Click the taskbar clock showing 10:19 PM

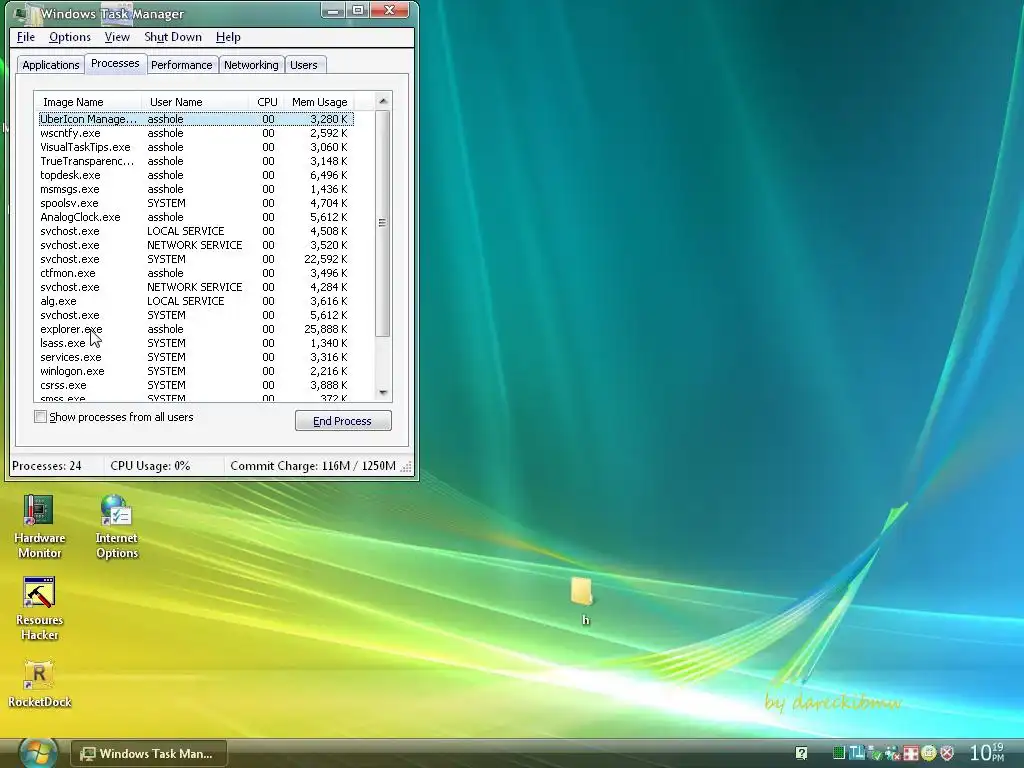coord(987,752)
